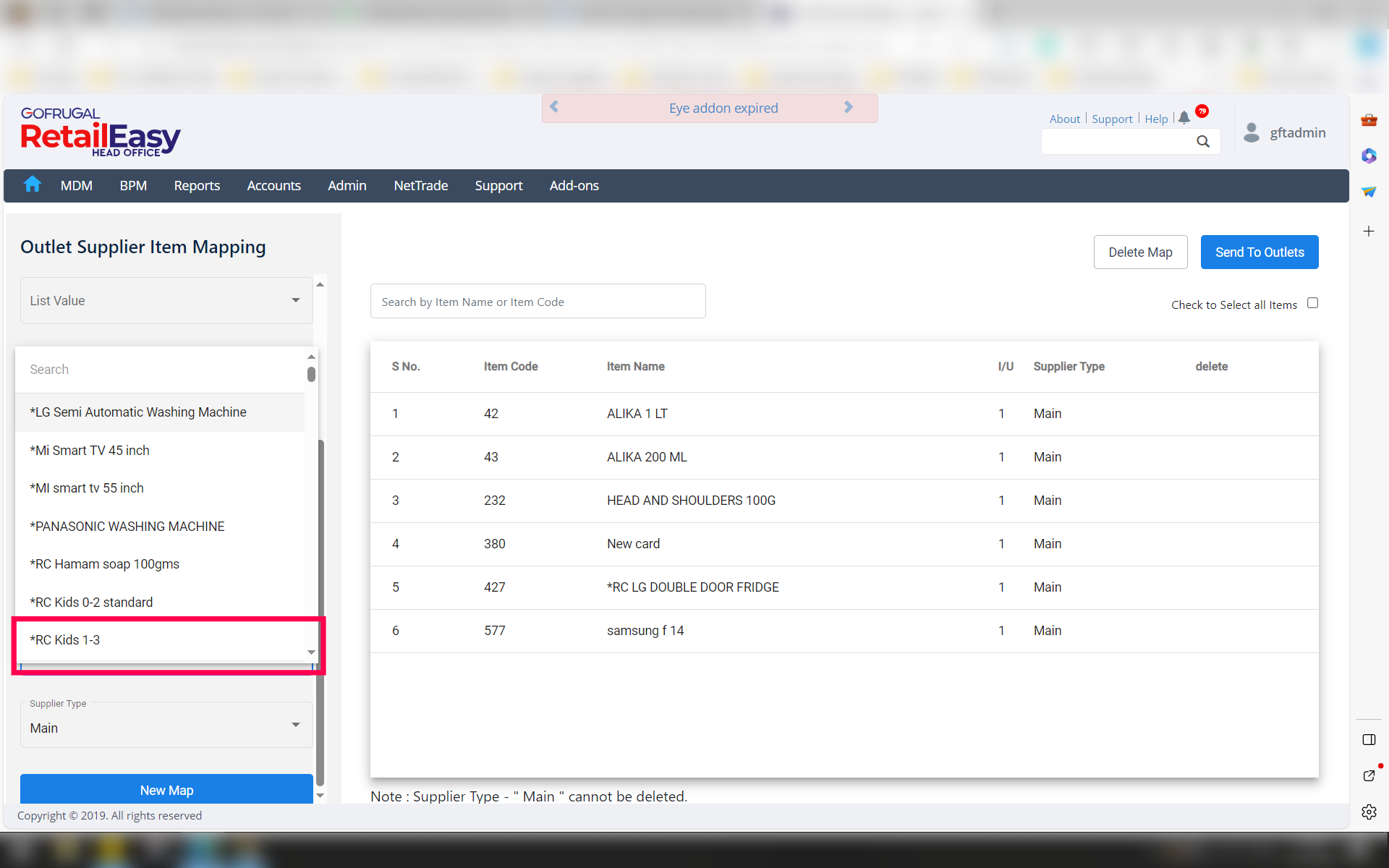Open the MDM menu
1389x868 pixels.
(76, 186)
